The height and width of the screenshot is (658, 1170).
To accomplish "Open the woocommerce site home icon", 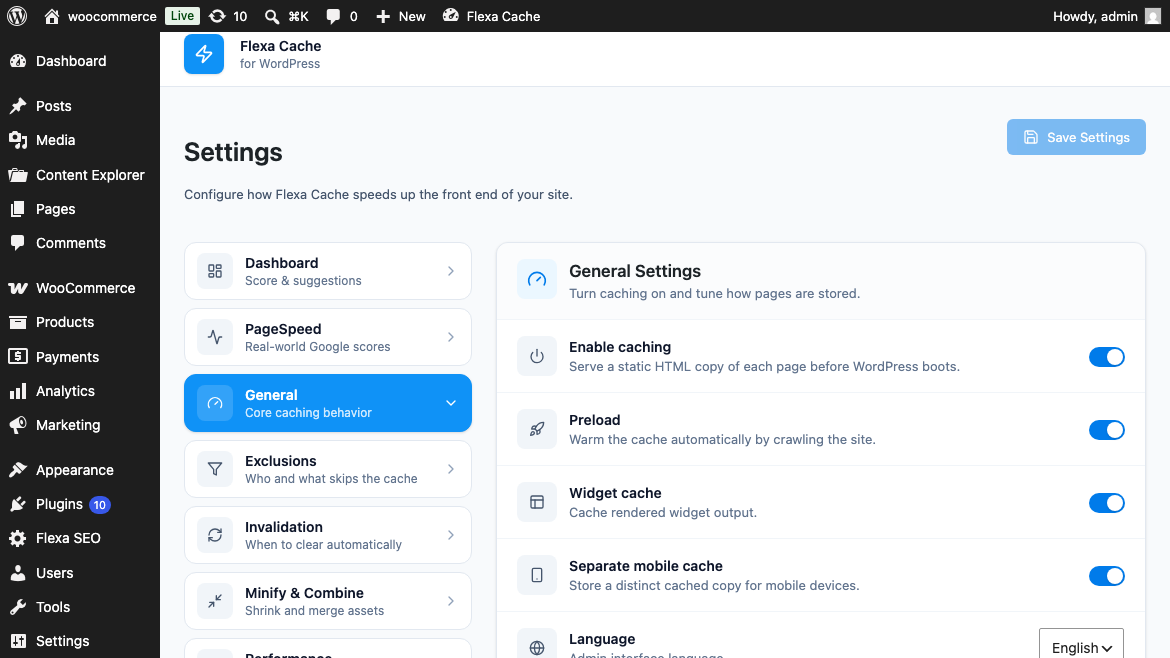I will click(x=51, y=16).
